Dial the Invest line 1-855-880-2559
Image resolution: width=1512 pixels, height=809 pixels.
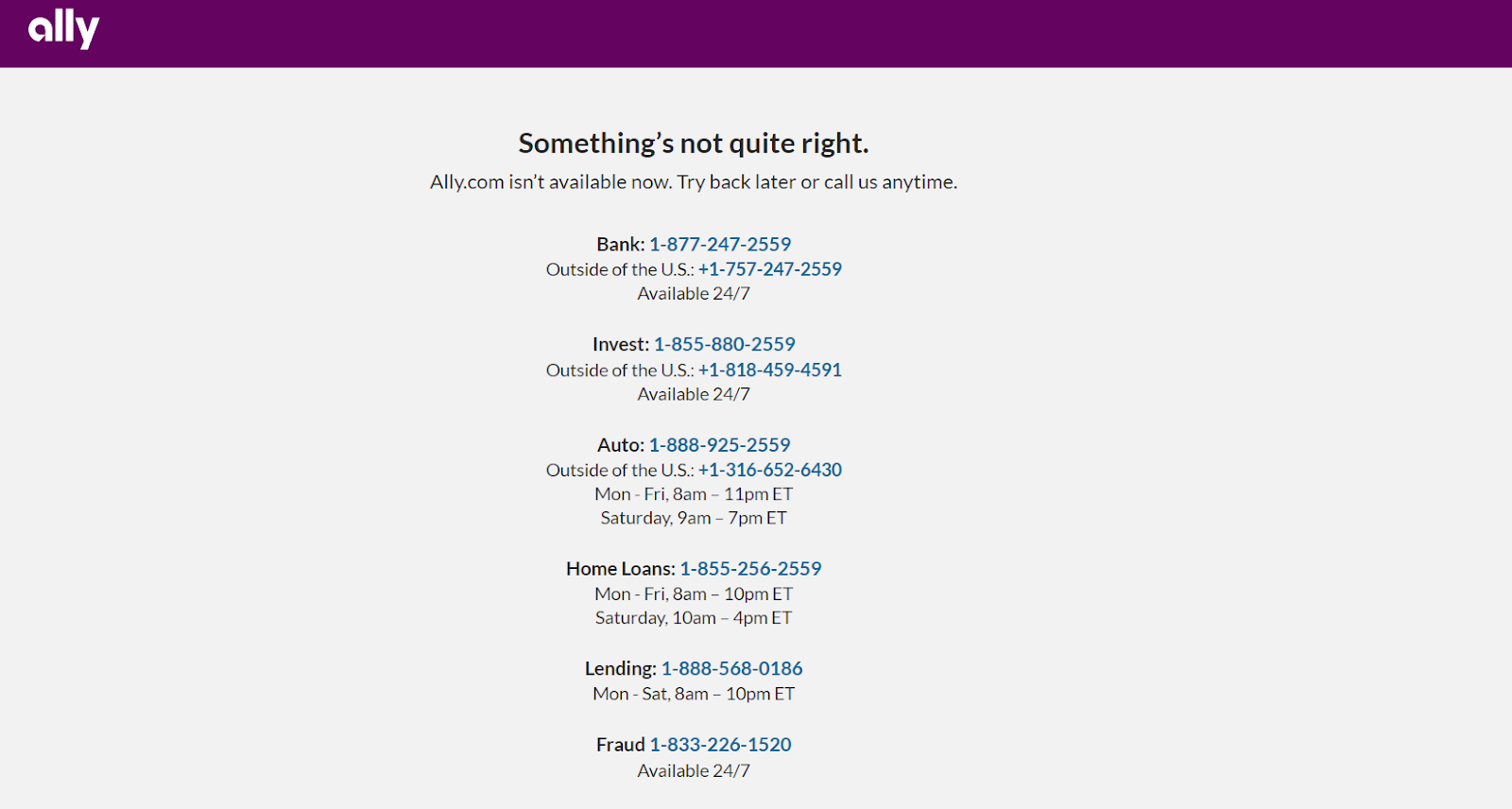[724, 345]
